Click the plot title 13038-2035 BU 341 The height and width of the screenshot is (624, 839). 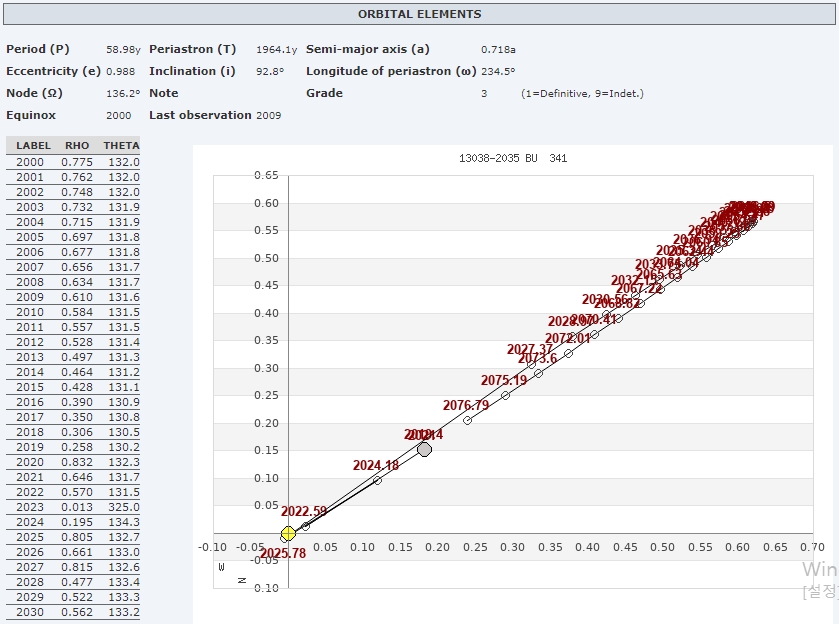[x=512, y=159]
